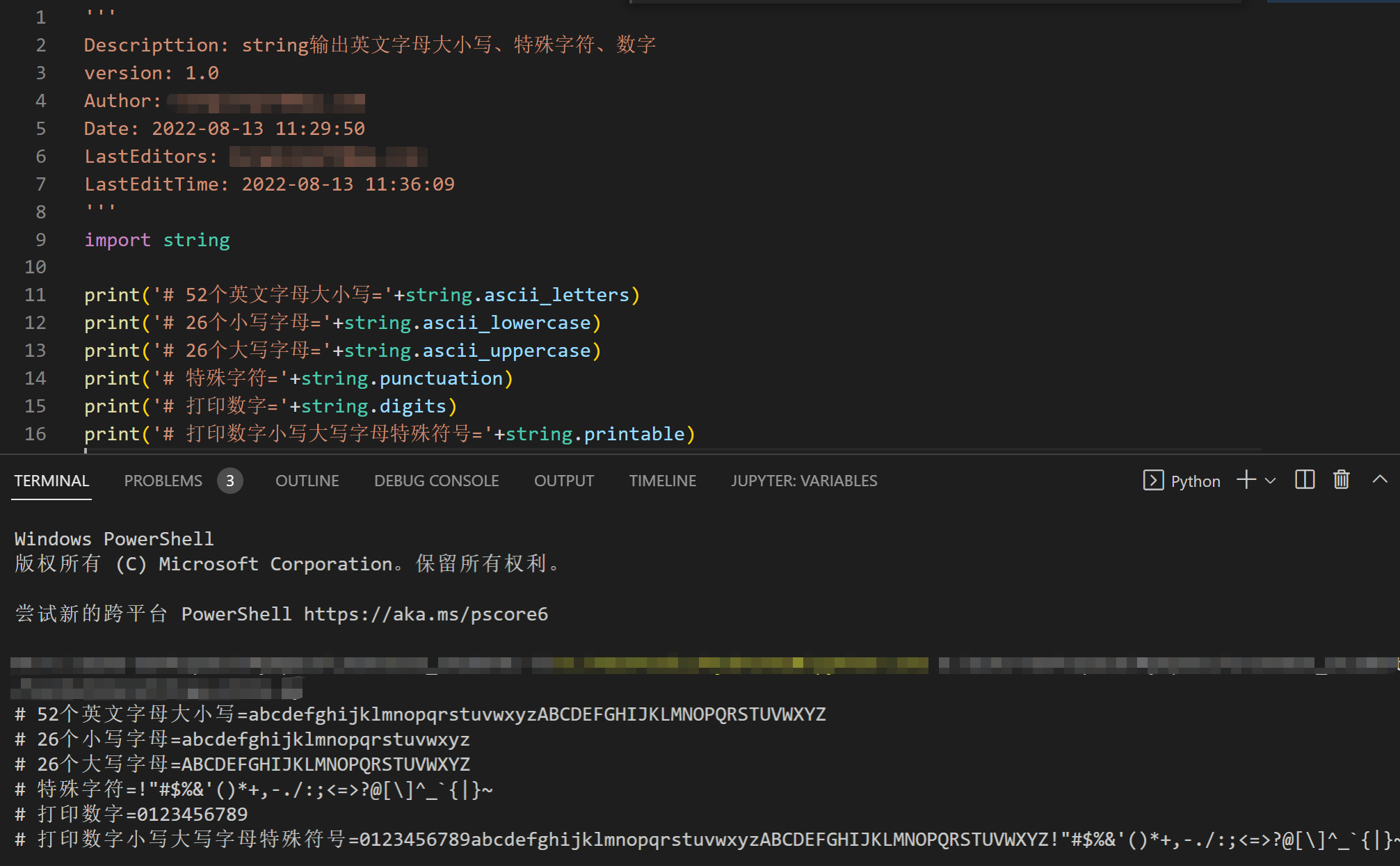This screenshot has width=1400, height=866.
Task: Switch to the TERMINAL tab
Action: [x=51, y=481]
